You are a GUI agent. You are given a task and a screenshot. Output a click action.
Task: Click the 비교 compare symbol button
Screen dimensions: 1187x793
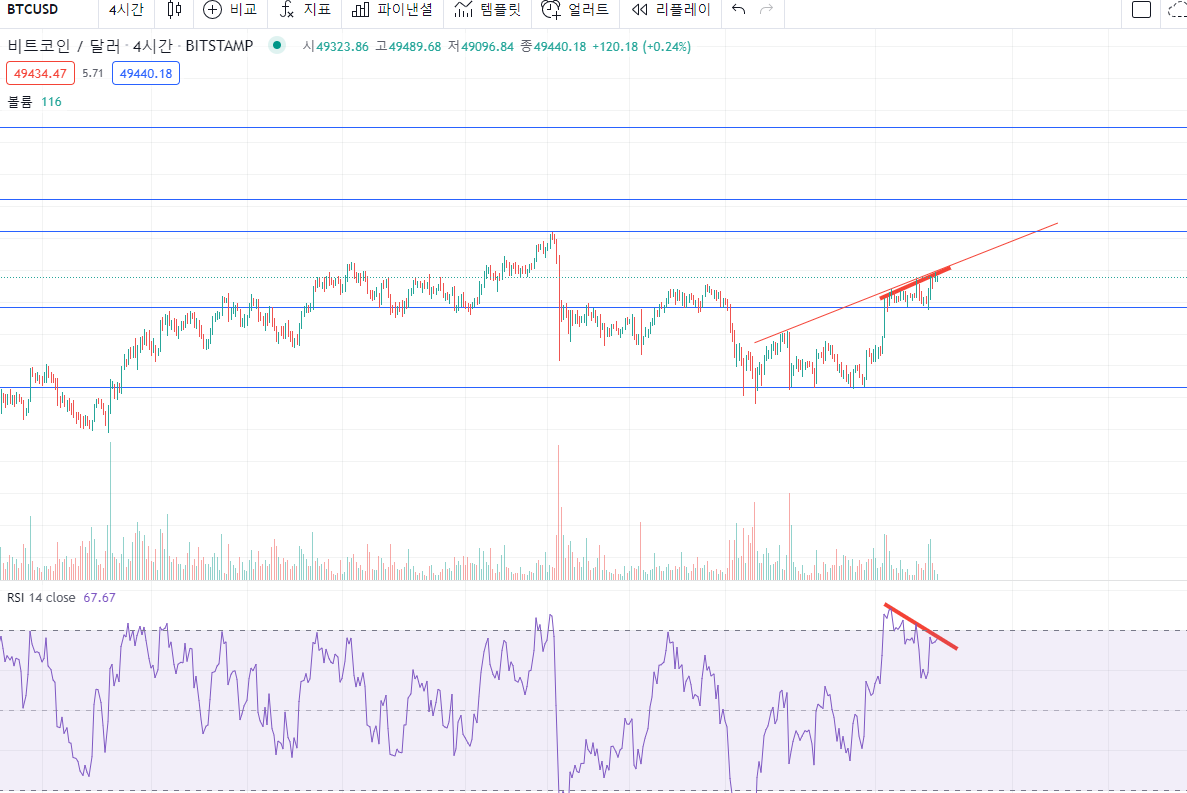coord(229,10)
